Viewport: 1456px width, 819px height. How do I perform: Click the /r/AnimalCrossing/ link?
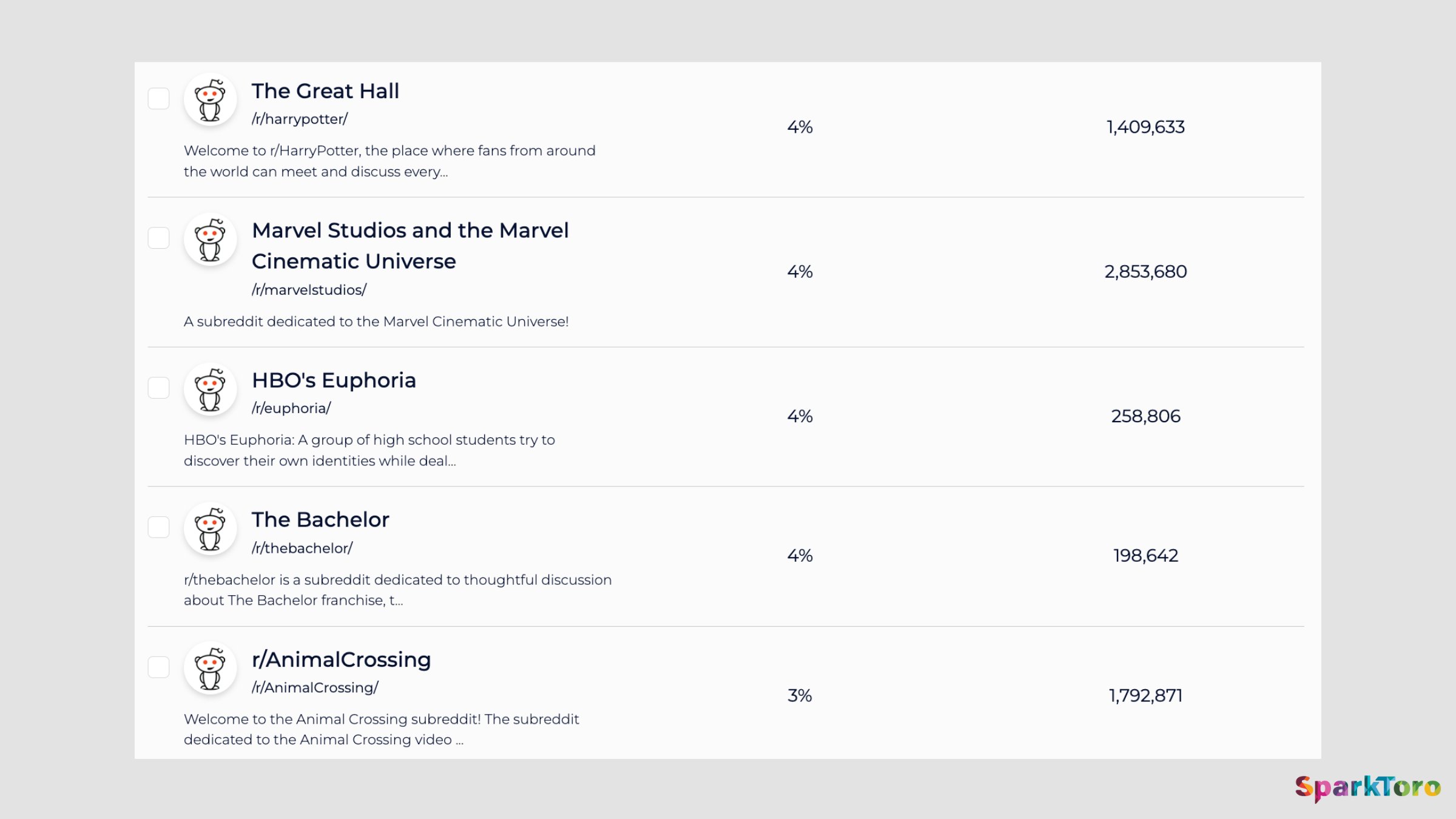(315, 688)
